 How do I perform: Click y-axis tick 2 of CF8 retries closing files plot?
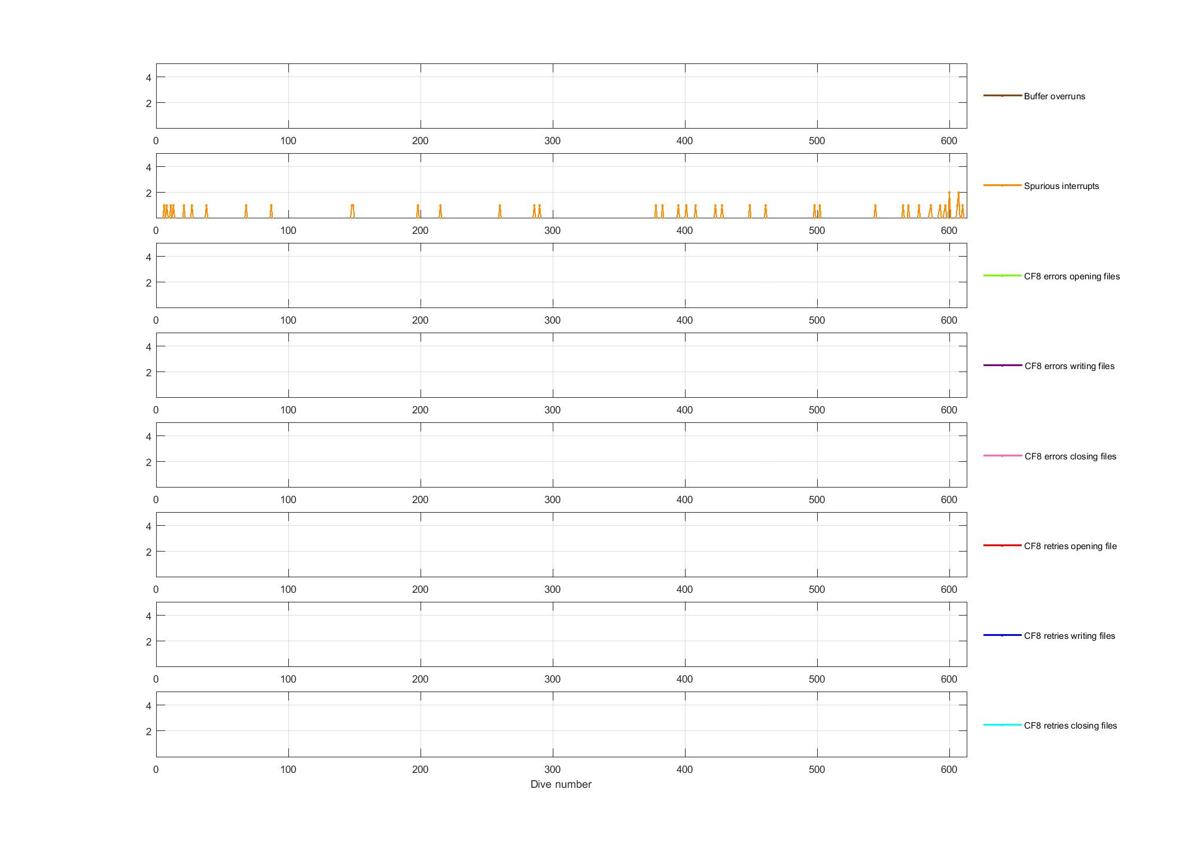coord(148,732)
